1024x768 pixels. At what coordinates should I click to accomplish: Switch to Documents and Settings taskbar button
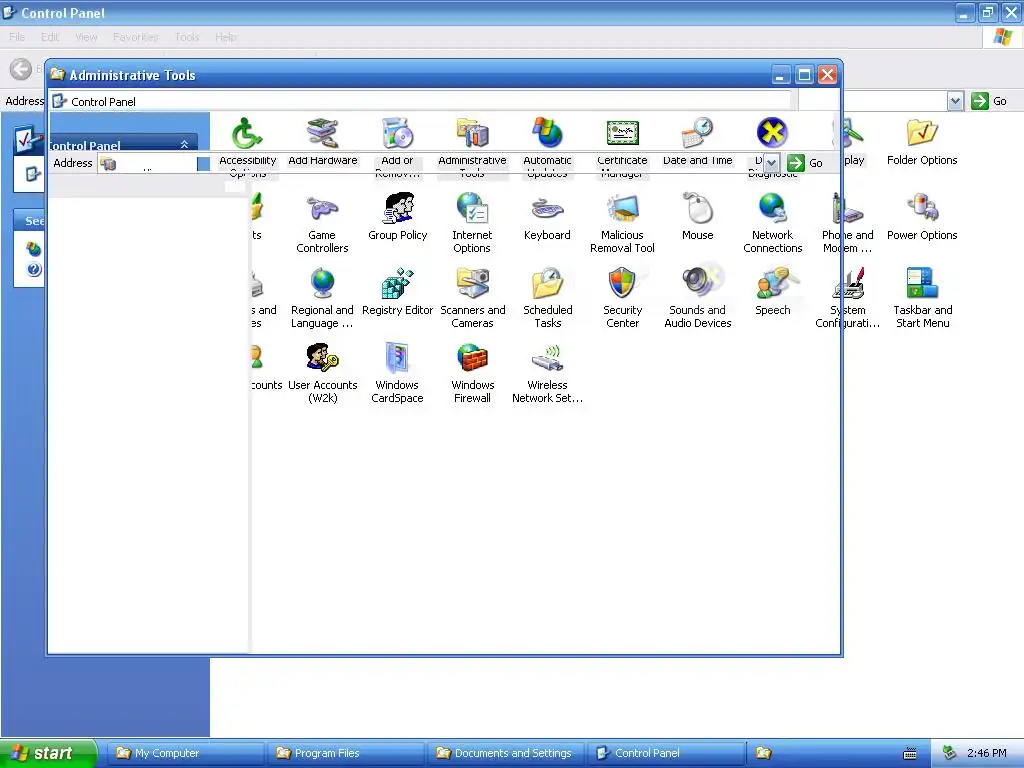506,753
